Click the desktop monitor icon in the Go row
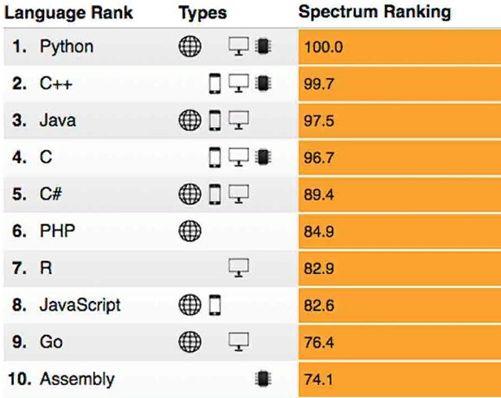The height and width of the screenshot is (398, 501). click(239, 342)
